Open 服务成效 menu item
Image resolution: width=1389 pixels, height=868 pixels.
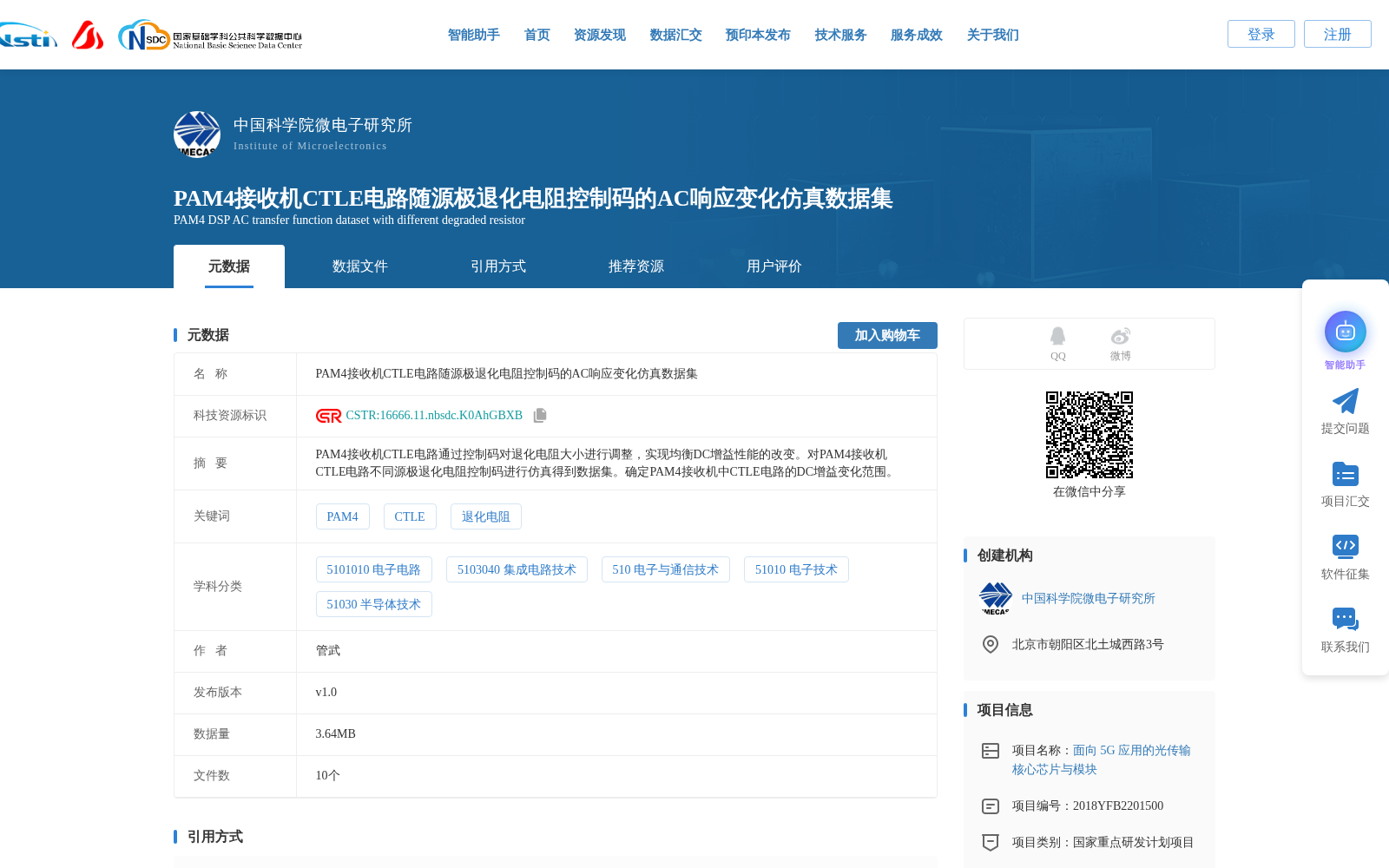pyautogui.click(x=917, y=35)
